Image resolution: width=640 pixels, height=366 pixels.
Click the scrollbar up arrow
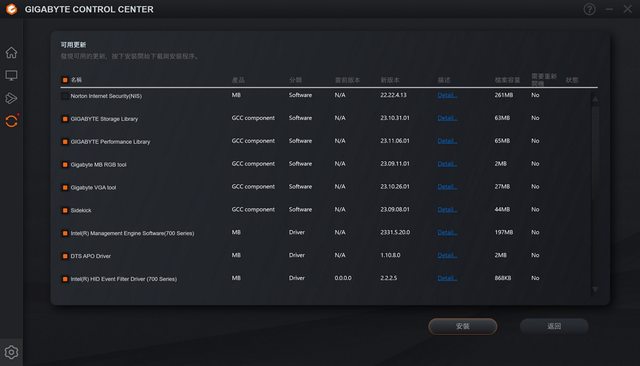pyautogui.click(x=595, y=99)
